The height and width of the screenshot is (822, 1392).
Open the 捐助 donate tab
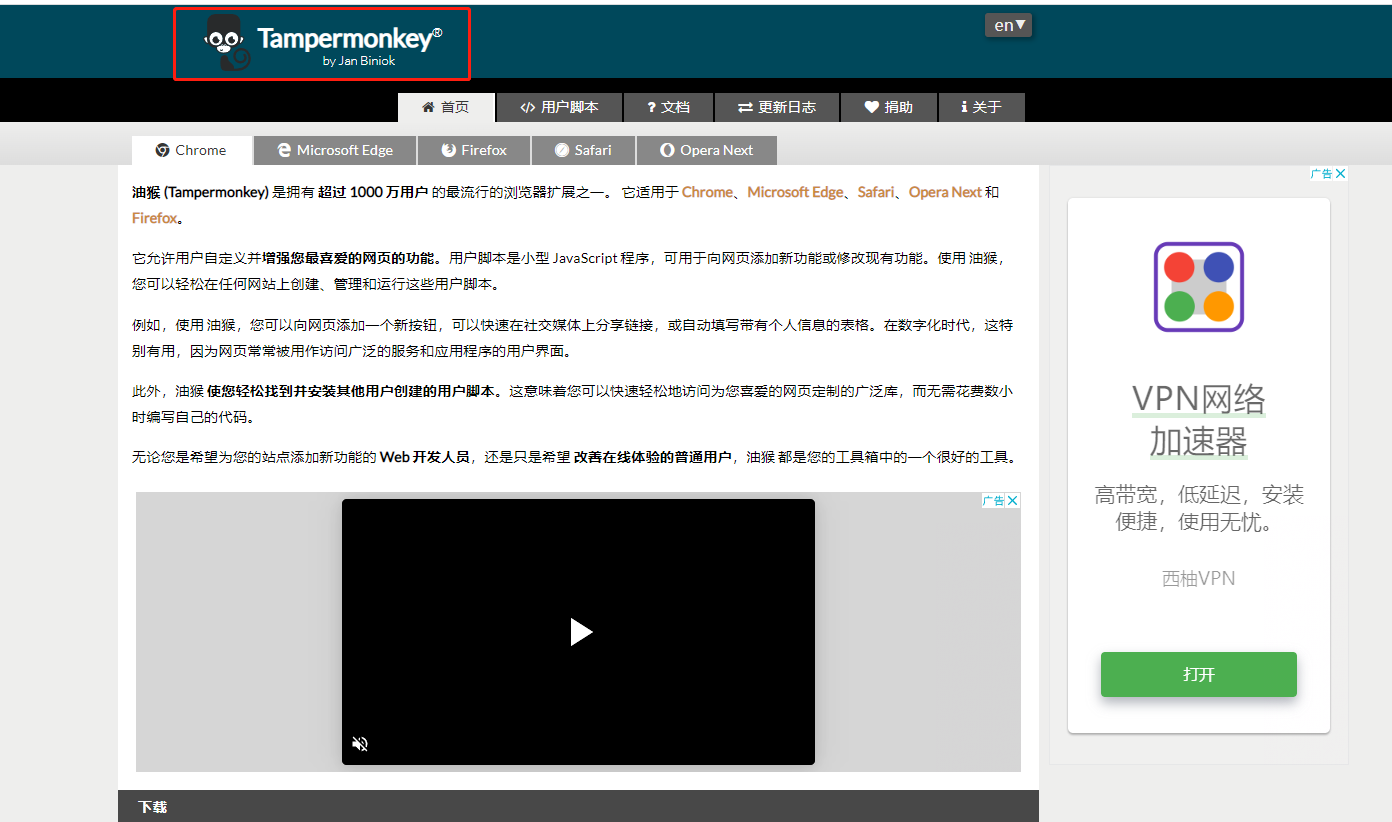coord(889,107)
